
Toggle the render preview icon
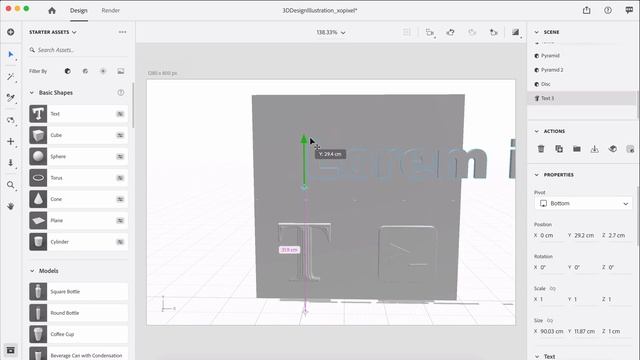point(516,32)
